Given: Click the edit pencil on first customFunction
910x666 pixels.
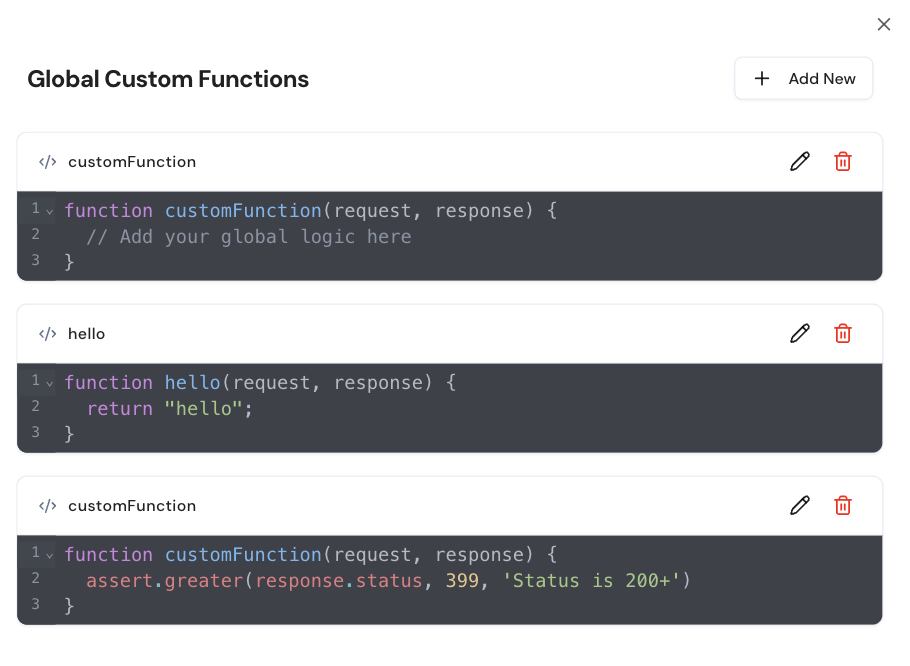Looking at the screenshot, I should coord(799,161).
